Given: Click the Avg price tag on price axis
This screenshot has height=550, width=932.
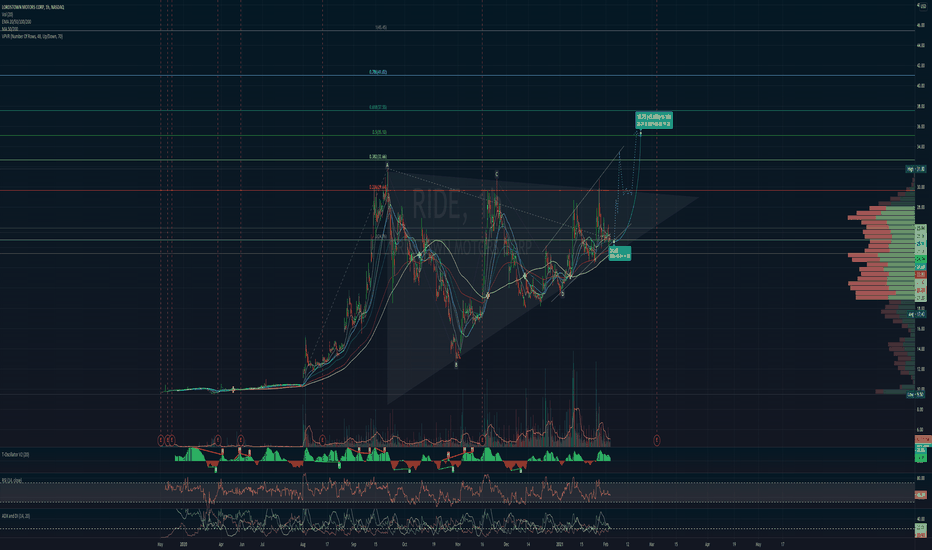Looking at the screenshot, I should click(916, 314).
